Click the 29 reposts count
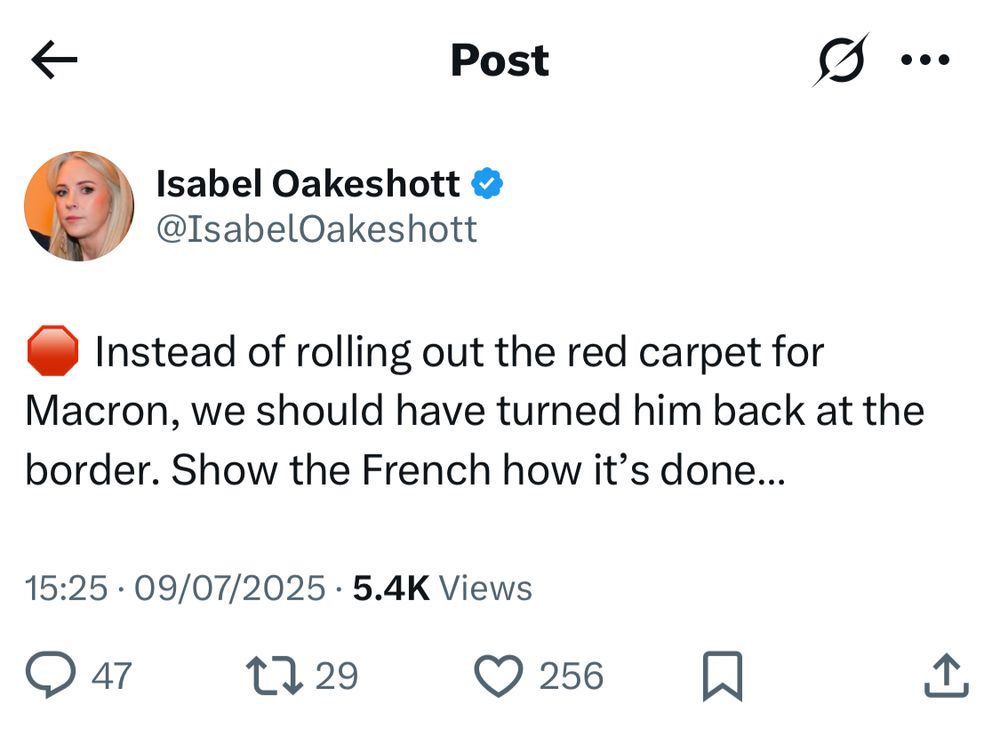Screen dimensions: 1000x754 (x=337, y=676)
